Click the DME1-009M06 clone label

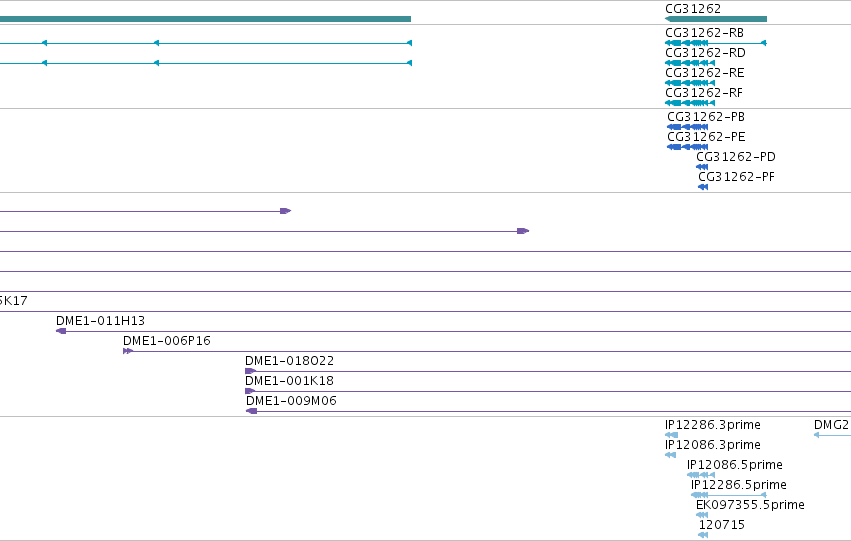291,401
